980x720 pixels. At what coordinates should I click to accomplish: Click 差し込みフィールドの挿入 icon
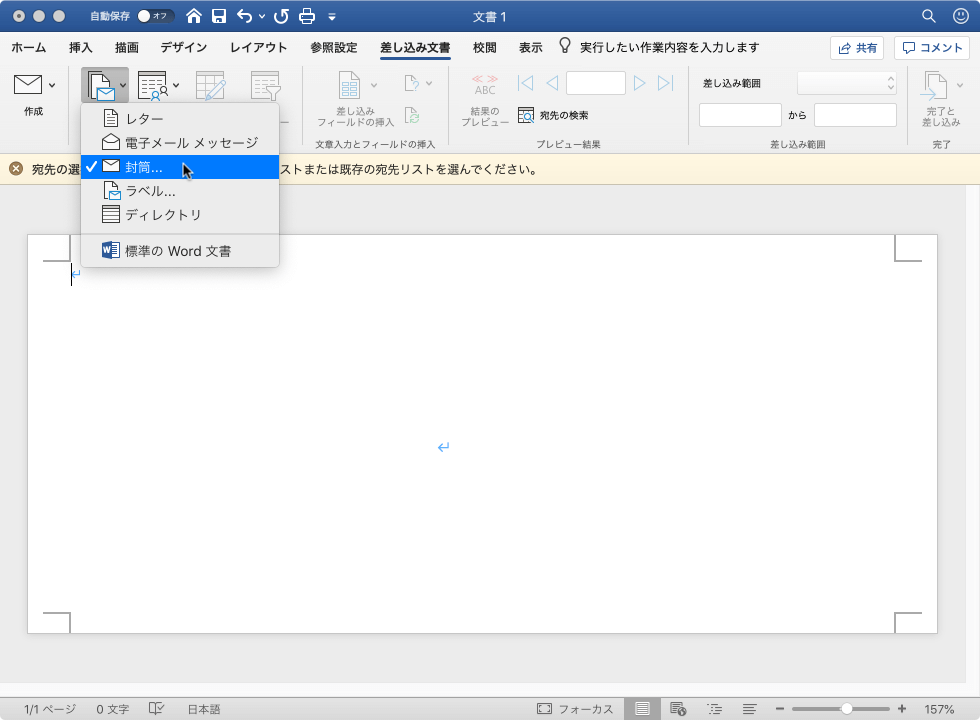coord(349,85)
